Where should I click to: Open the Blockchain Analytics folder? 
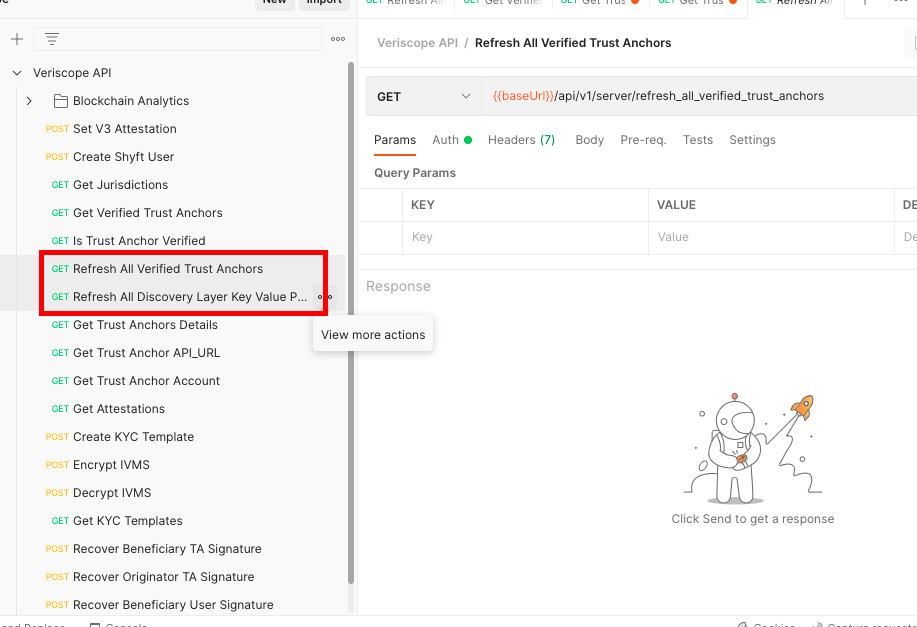(131, 101)
